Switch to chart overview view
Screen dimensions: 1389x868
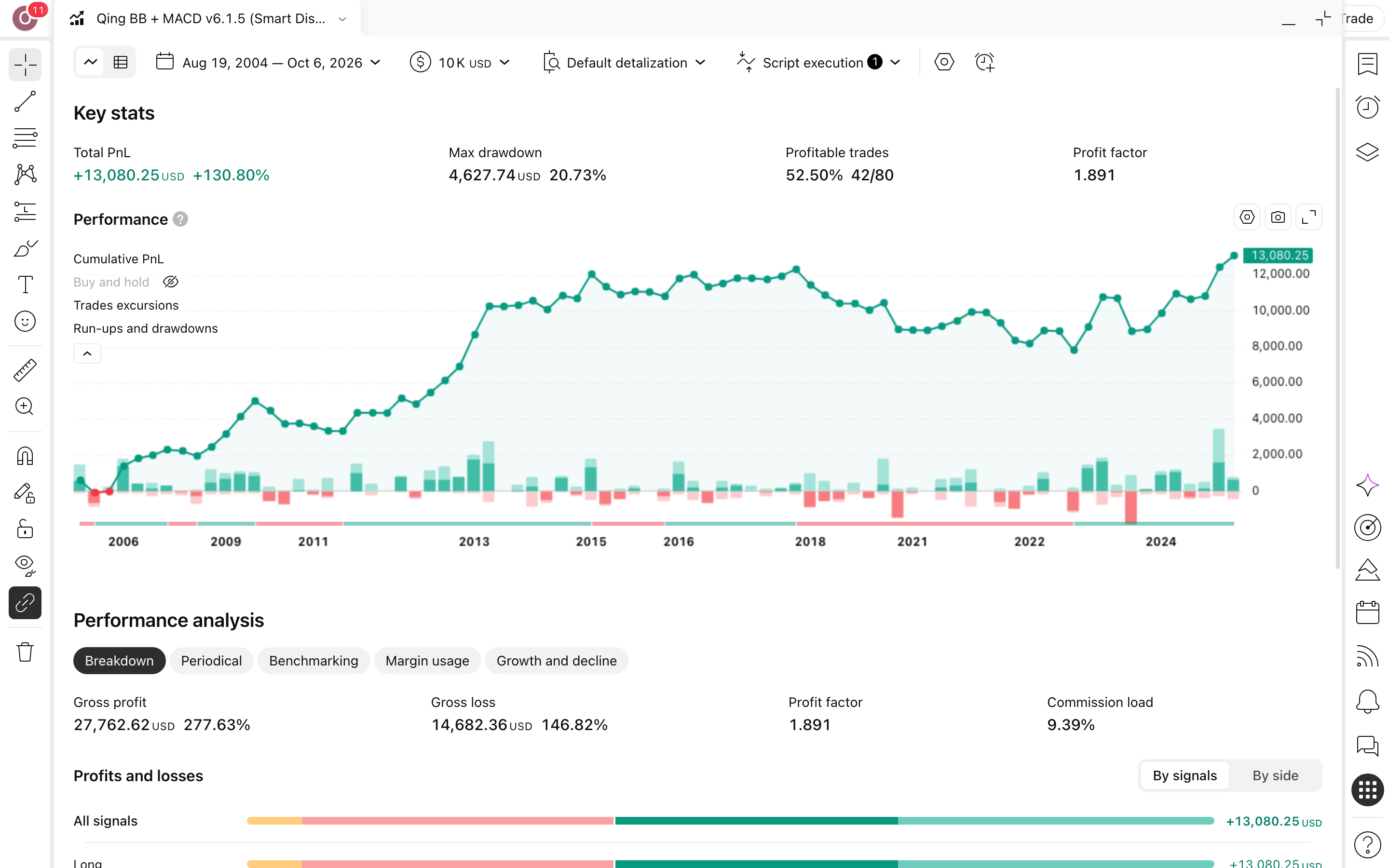point(91,62)
